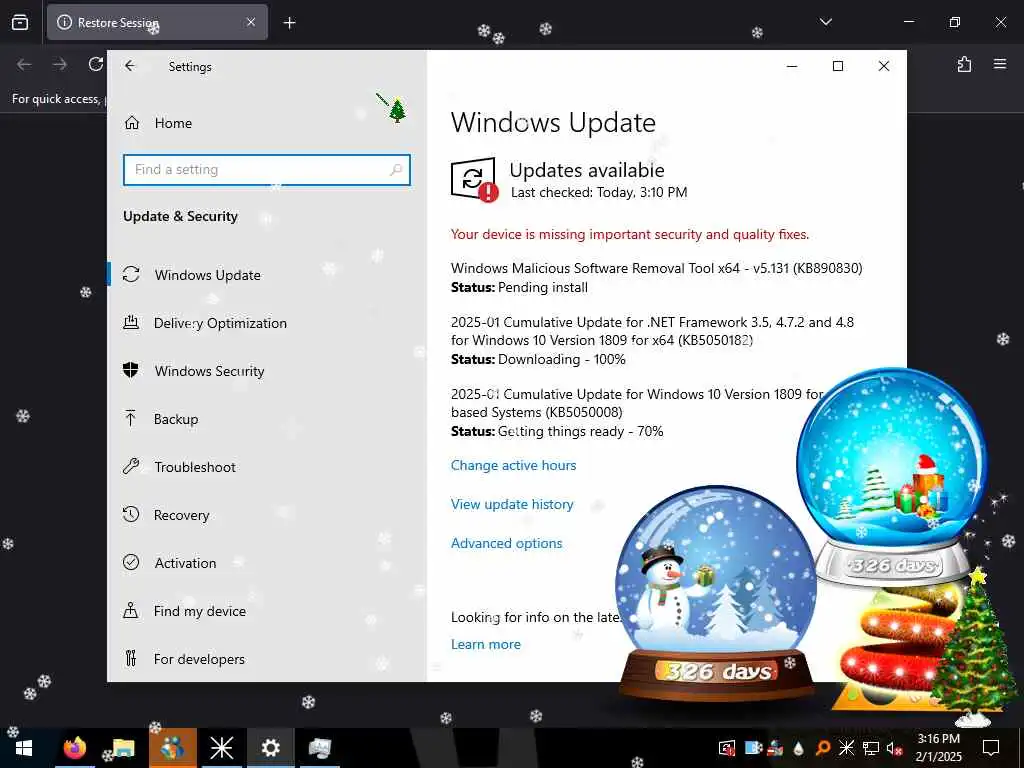
Task: Open Home in Settings sidebar
Action: pos(173,123)
